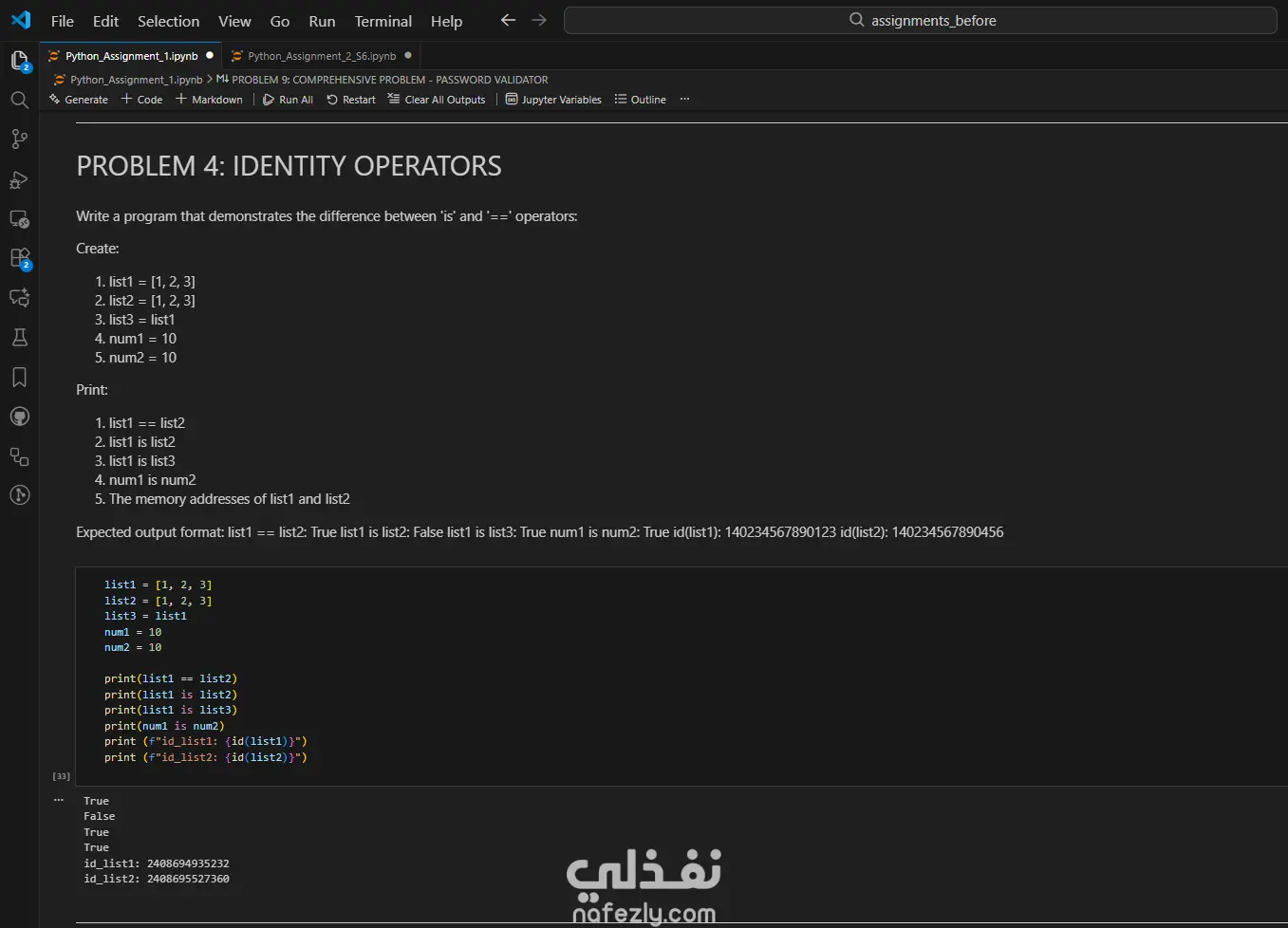1288x928 pixels.
Task: Go forward with the right arrow
Action: (539, 20)
